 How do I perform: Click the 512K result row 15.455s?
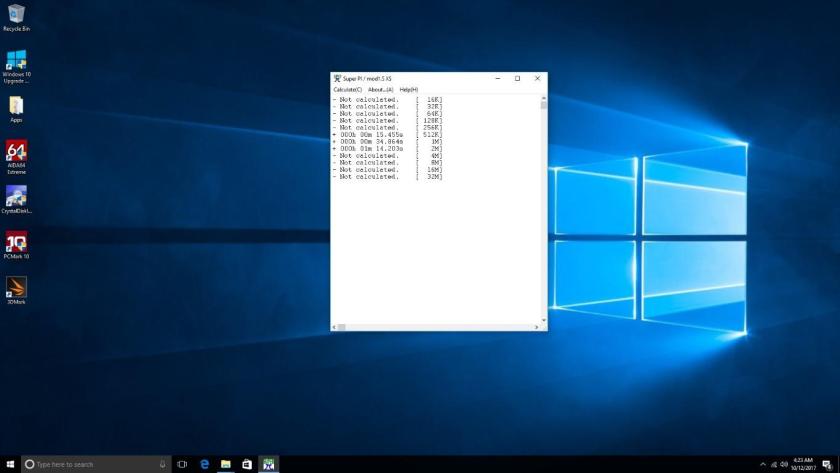[387, 134]
